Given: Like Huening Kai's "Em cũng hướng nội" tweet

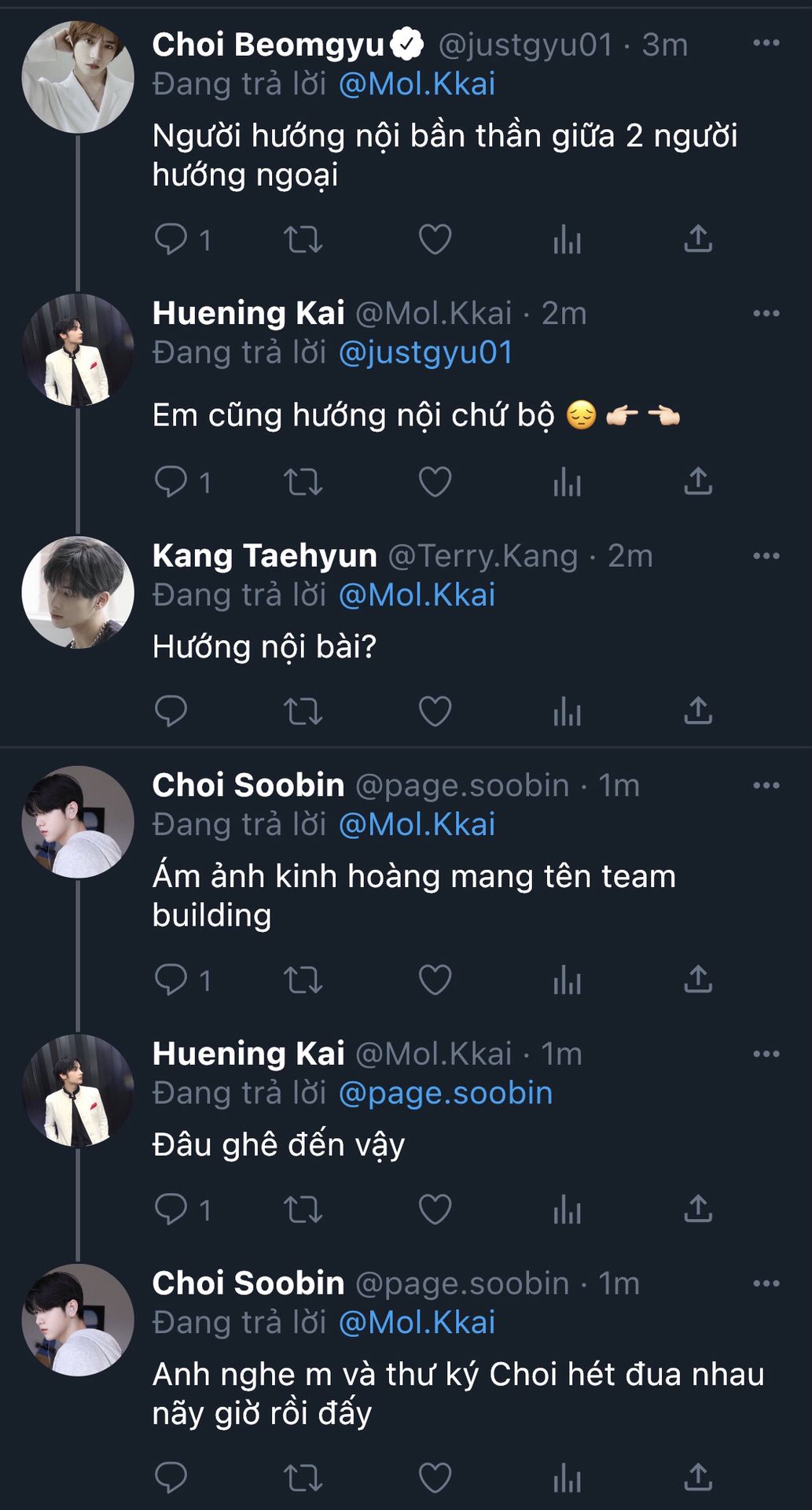Looking at the screenshot, I should point(435,481).
